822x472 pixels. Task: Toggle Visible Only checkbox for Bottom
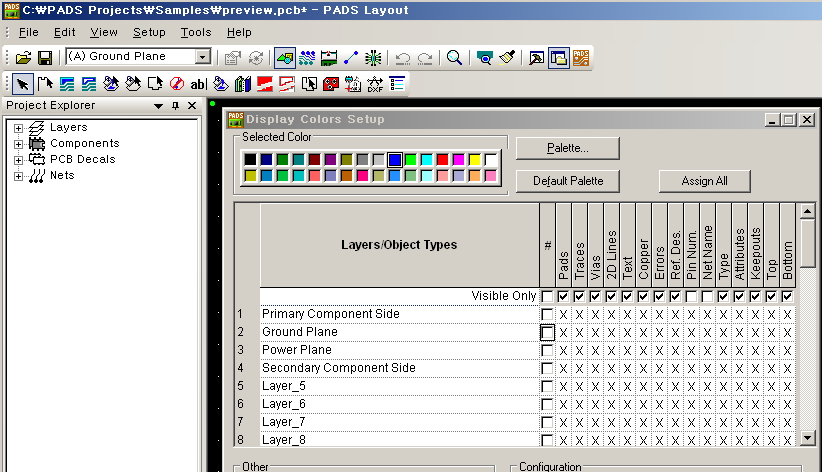point(787,297)
